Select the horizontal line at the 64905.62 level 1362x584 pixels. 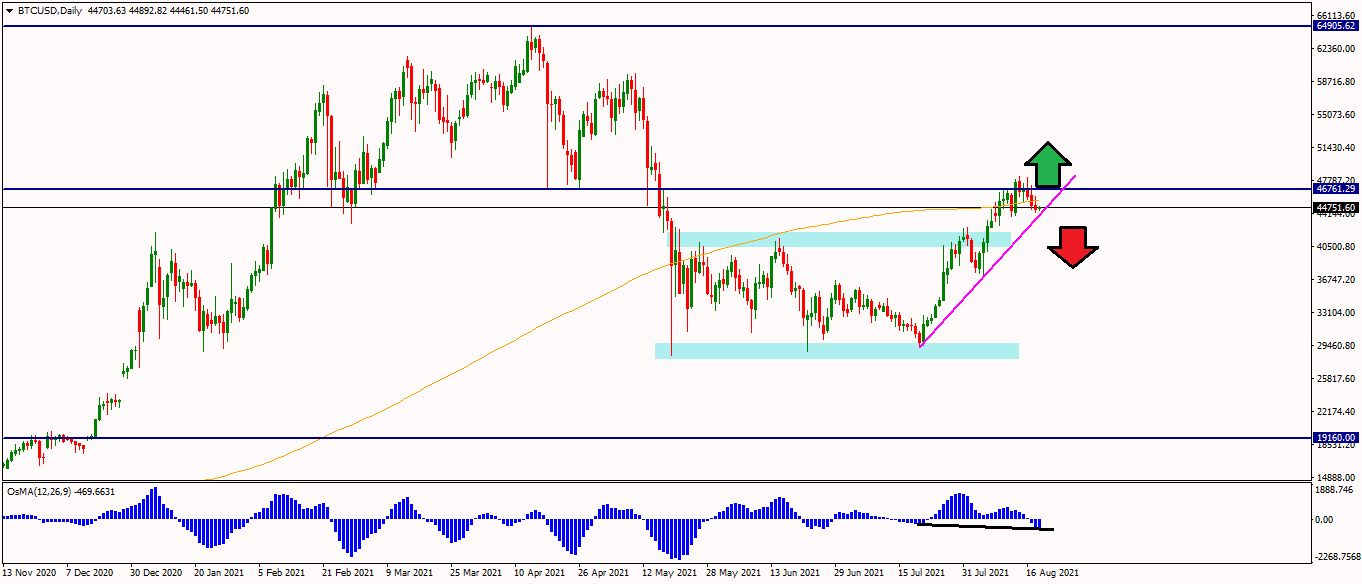[x=300, y=26]
